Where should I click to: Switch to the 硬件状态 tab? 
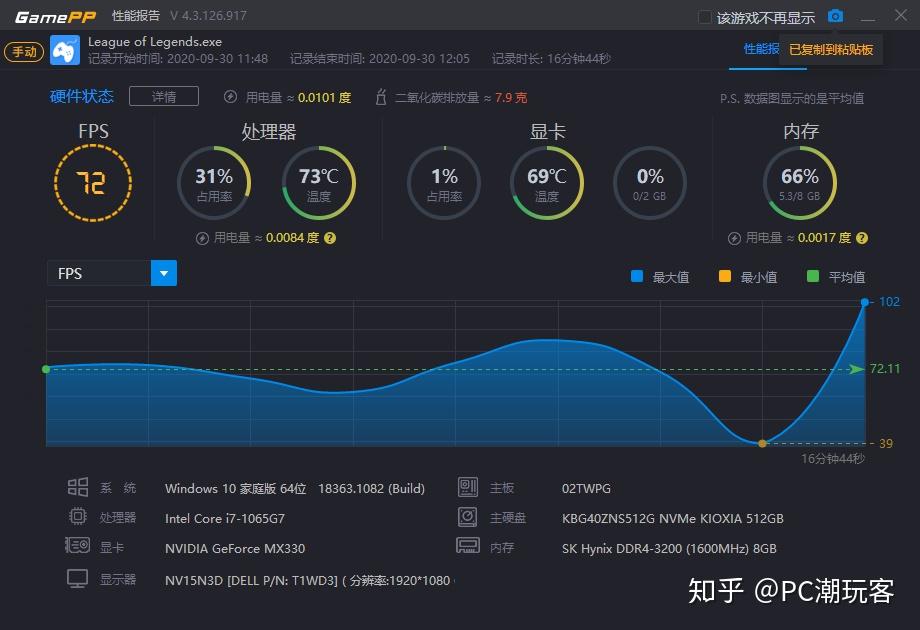[80, 96]
